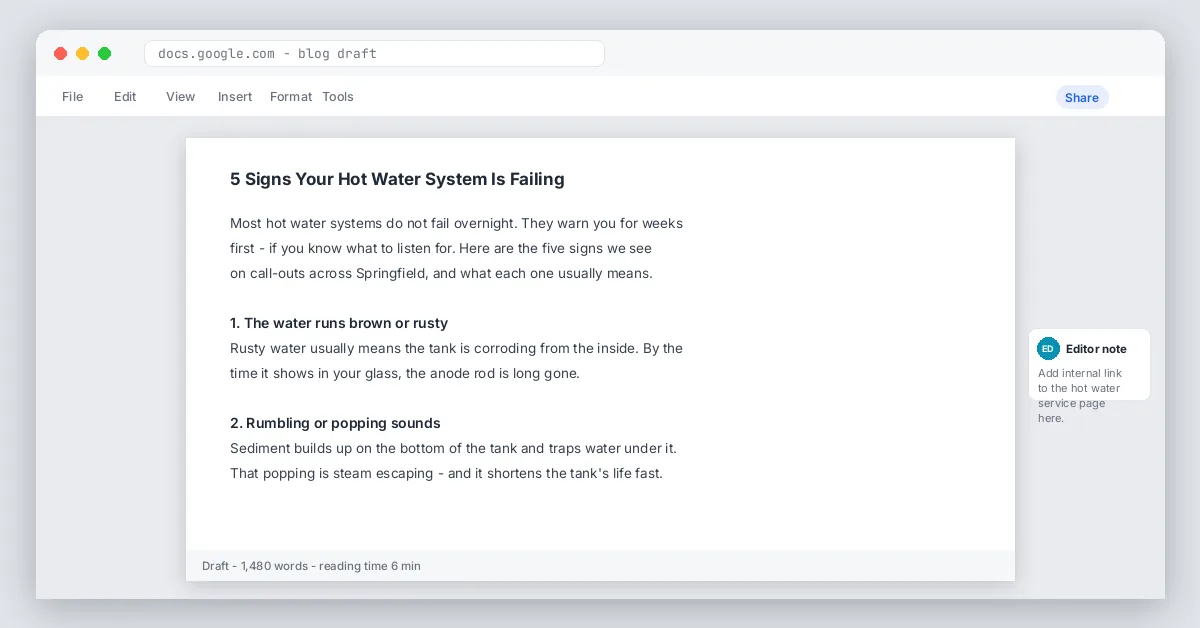Open the Tools menu

[x=338, y=97]
